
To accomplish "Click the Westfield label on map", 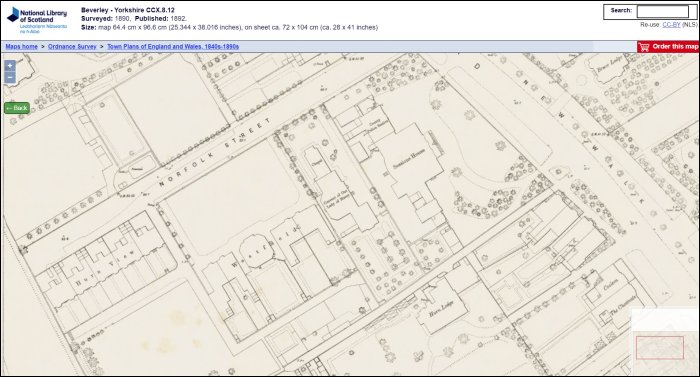I will point(263,247).
